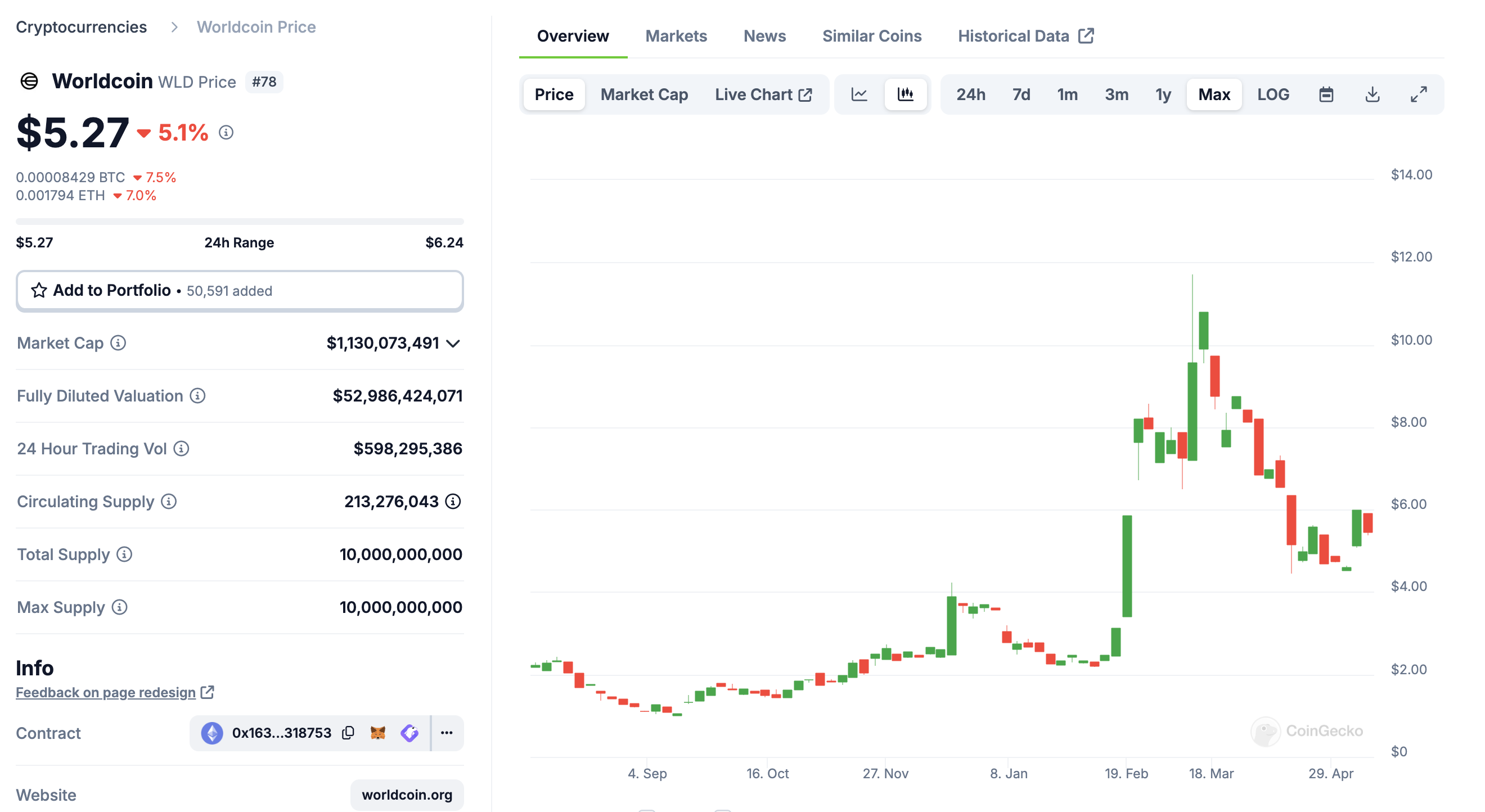Click the 24h Range progress bar
1485x812 pixels.
[239, 222]
